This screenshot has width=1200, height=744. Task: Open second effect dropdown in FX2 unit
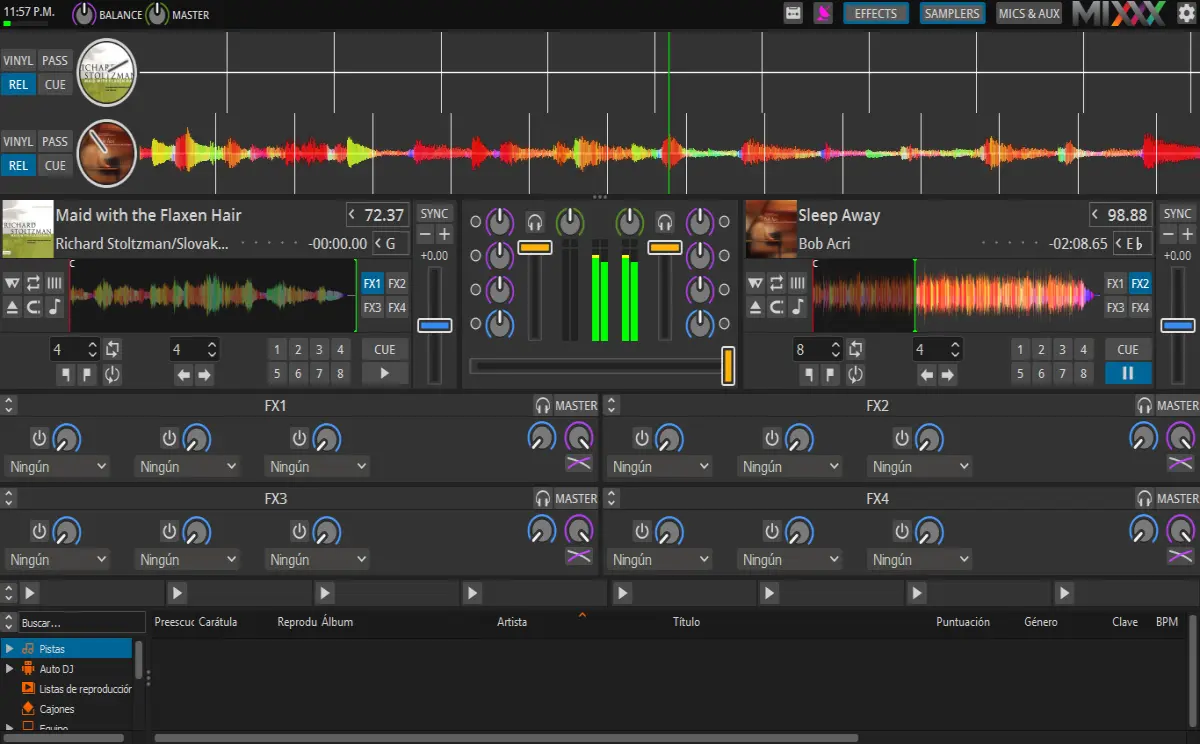click(788, 466)
